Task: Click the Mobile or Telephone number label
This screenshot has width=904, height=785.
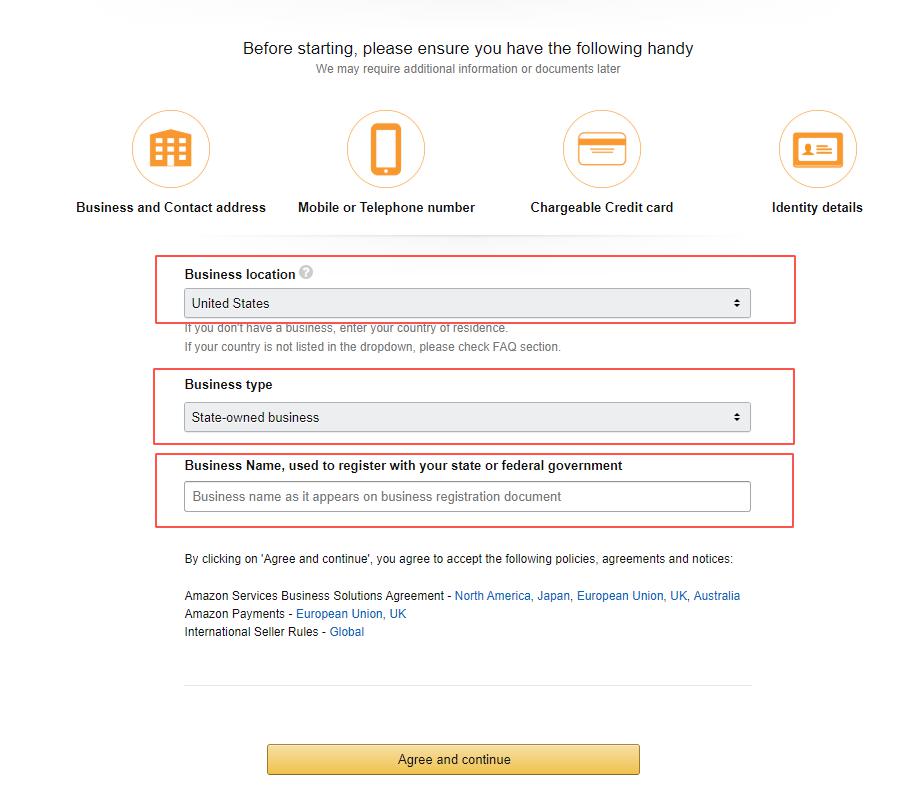Action: 386,208
